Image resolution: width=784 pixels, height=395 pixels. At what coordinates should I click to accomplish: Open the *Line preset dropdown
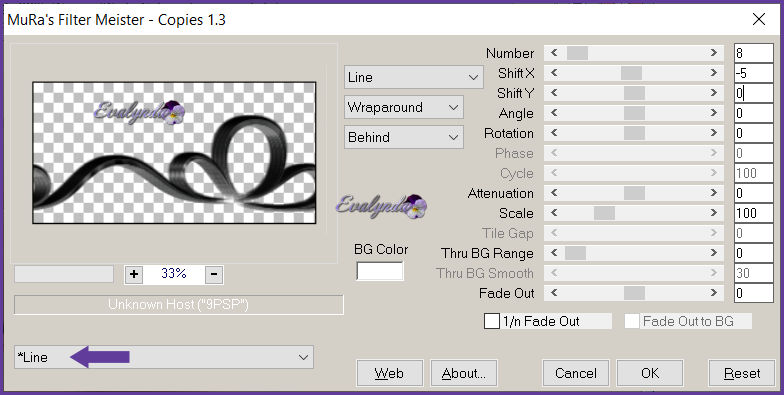pyautogui.click(x=164, y=357)
